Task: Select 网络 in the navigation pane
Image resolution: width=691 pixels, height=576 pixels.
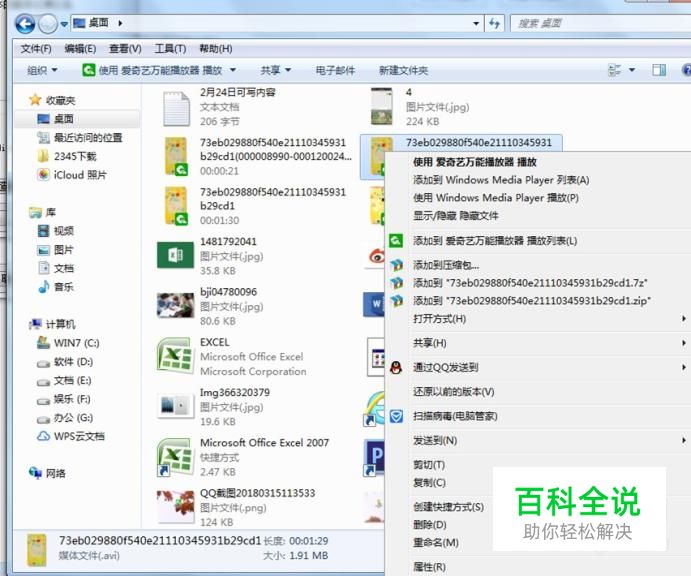Action: click(47, 473)
